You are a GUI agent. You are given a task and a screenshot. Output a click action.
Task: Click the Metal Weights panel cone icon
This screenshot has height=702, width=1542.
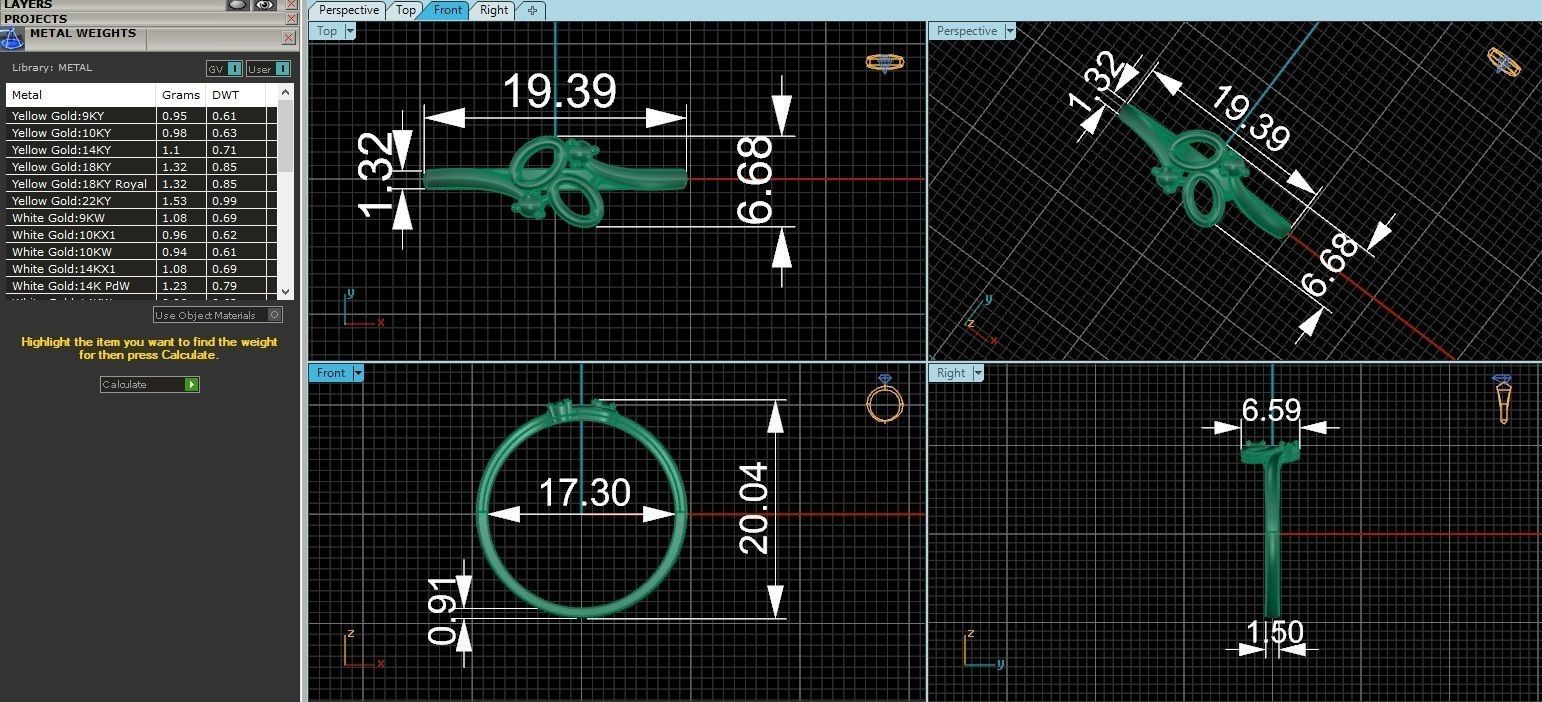[x=11, y=39]
